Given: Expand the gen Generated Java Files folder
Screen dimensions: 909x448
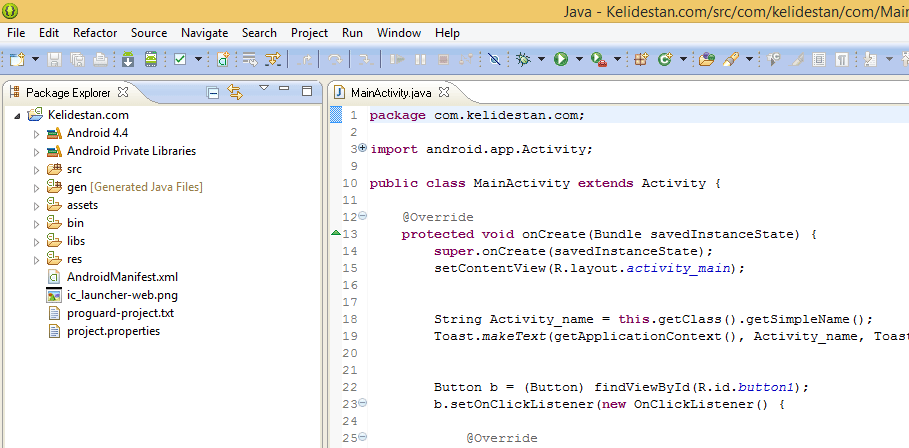Looking at the screenshot, I should pyautogui.click(x=37, y=188).
